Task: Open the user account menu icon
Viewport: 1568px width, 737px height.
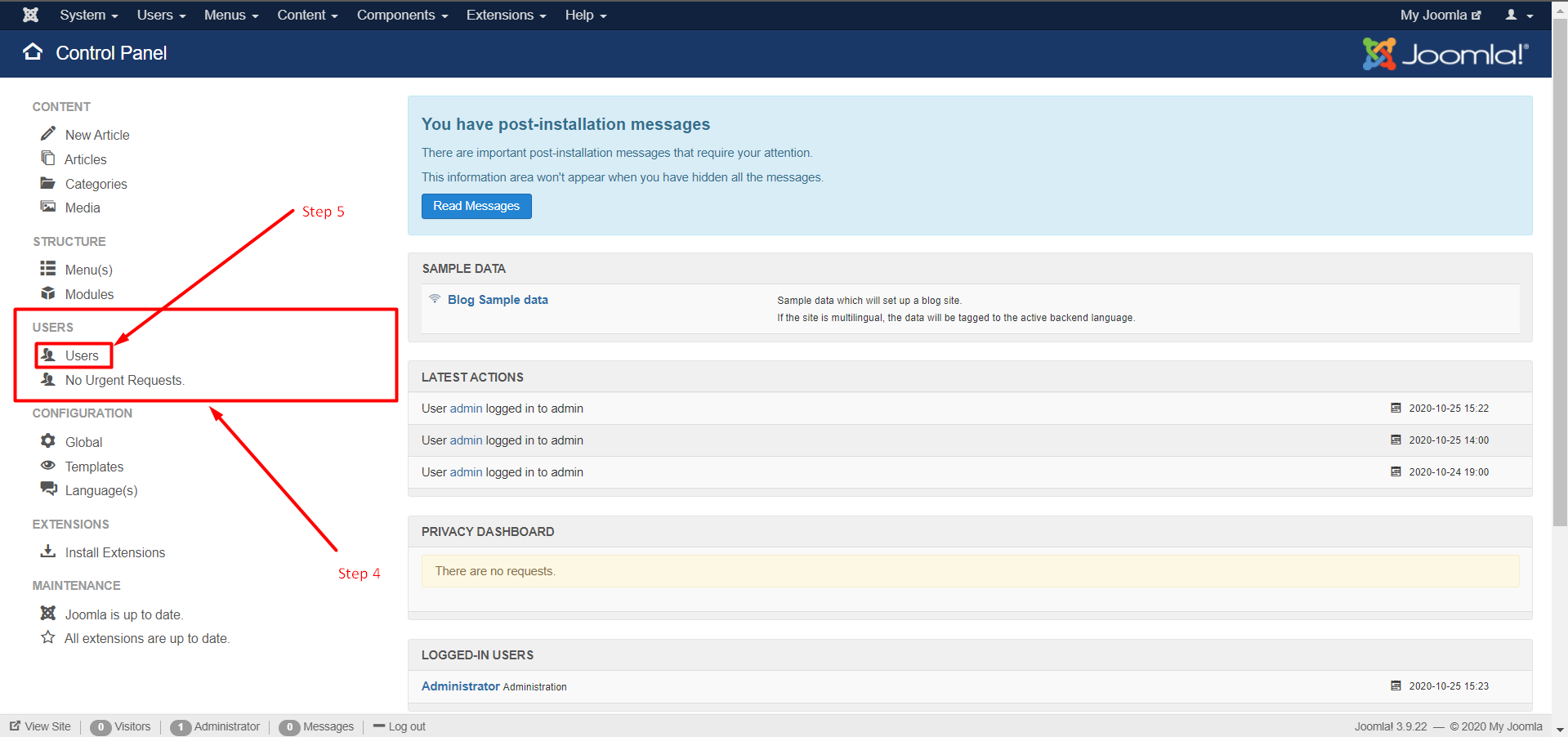Action: coord(1519,15)
